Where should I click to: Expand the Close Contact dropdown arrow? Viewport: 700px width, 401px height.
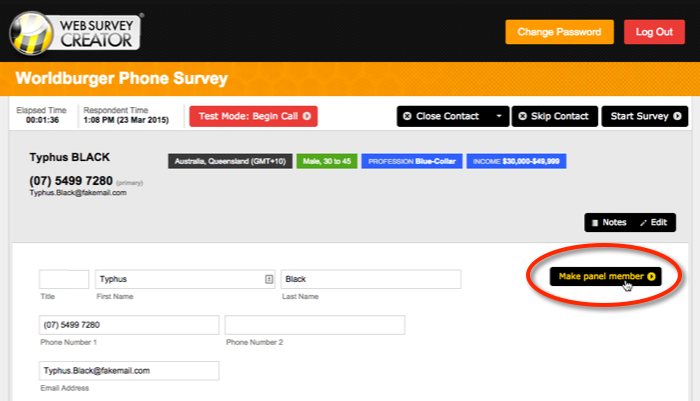[x=497, y=116]
